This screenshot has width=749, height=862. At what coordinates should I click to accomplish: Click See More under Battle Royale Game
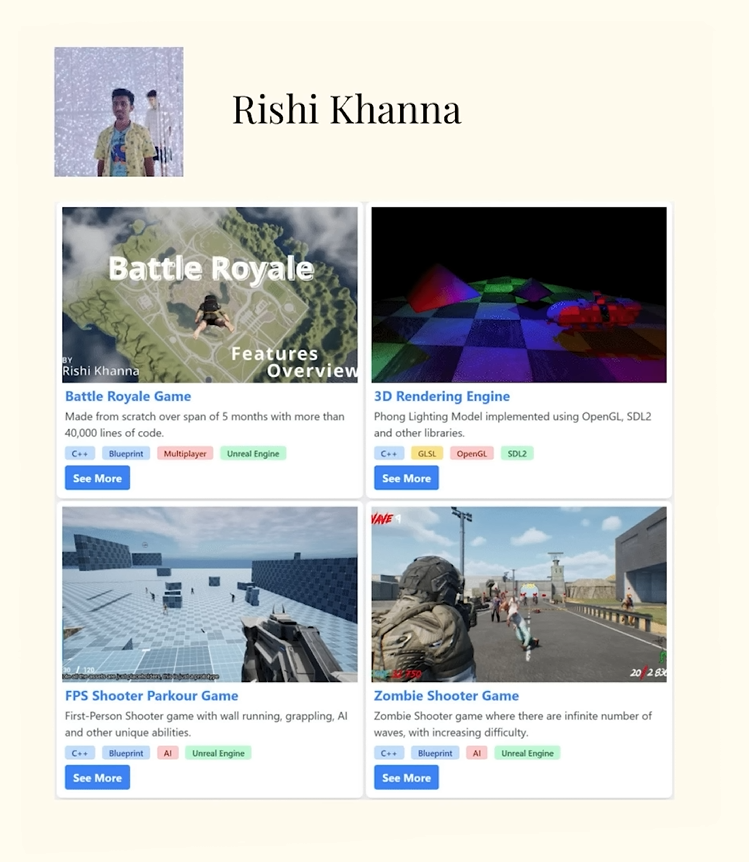tap(97, 478)
